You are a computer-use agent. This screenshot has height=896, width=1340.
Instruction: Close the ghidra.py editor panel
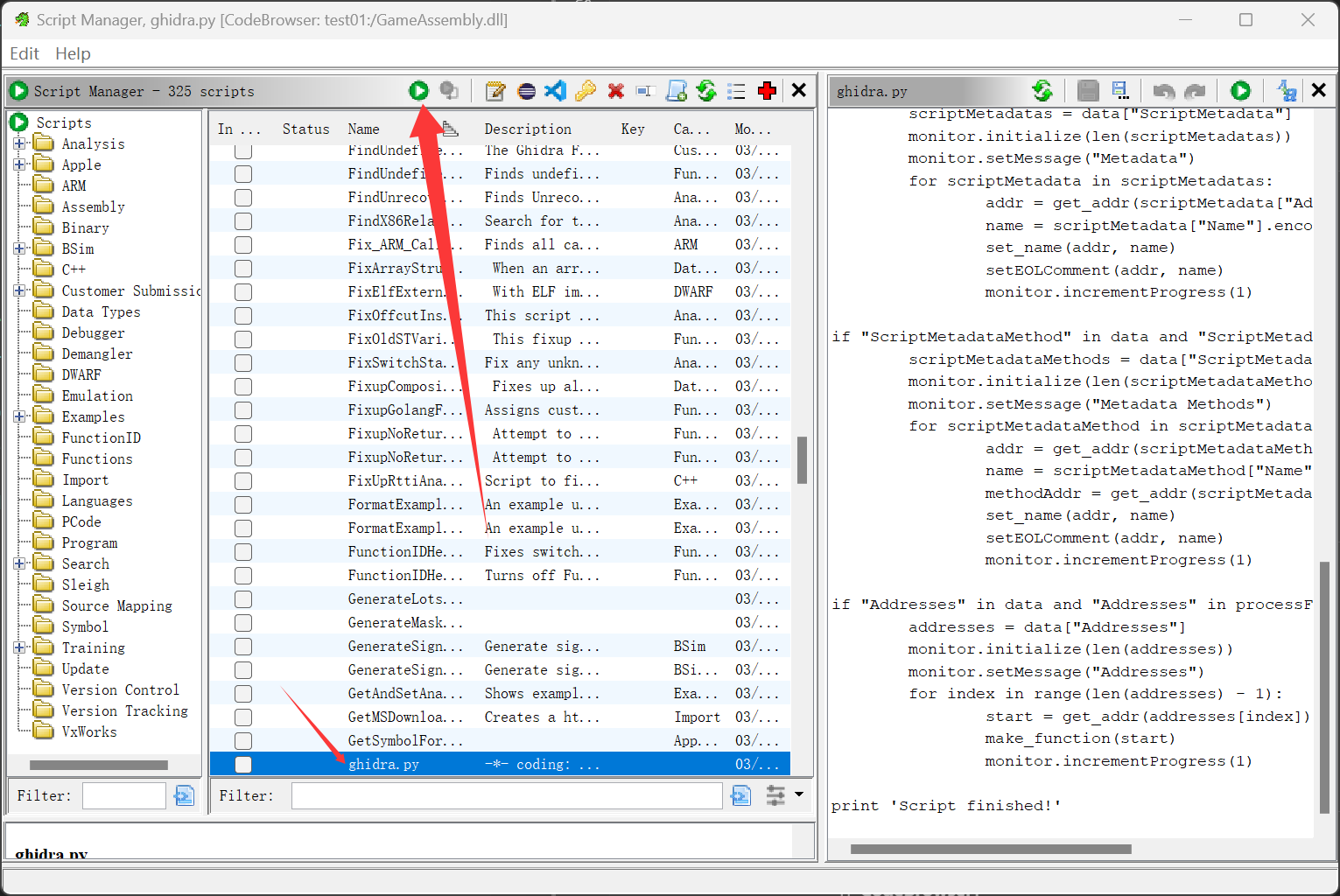click(1319, 90)
